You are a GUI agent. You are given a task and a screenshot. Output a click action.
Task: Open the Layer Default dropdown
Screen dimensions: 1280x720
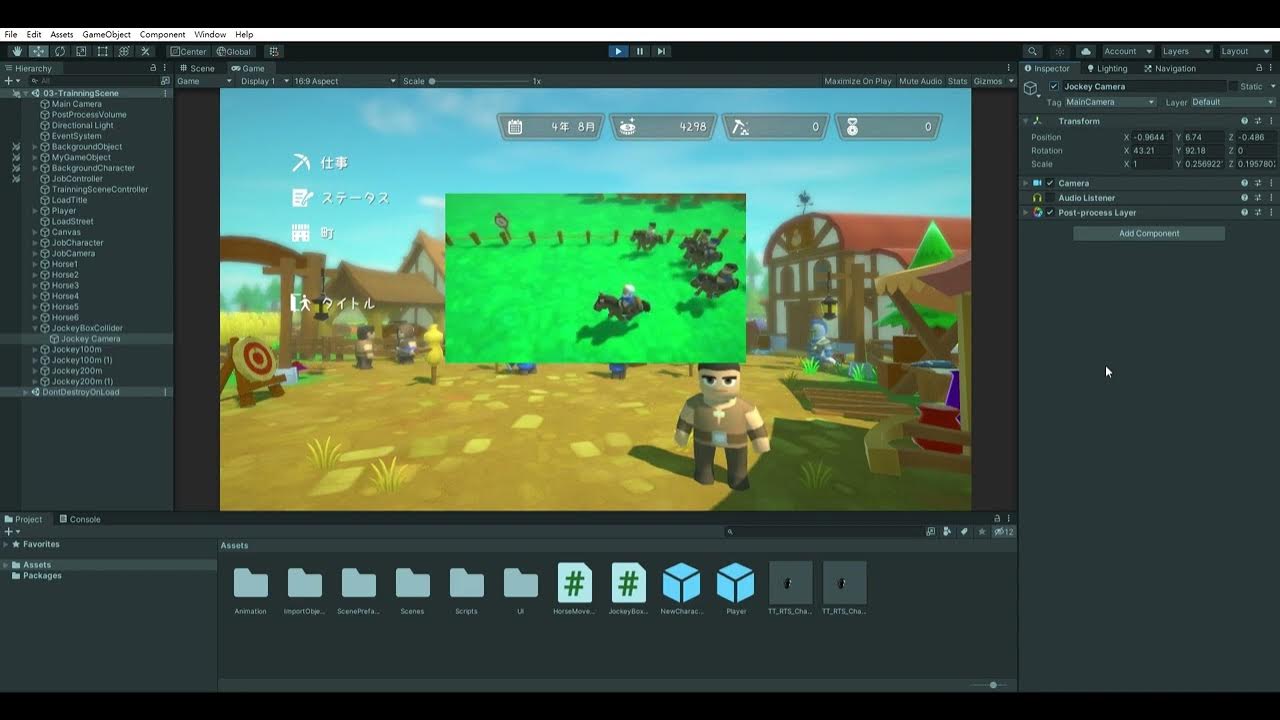[1232, 102]
